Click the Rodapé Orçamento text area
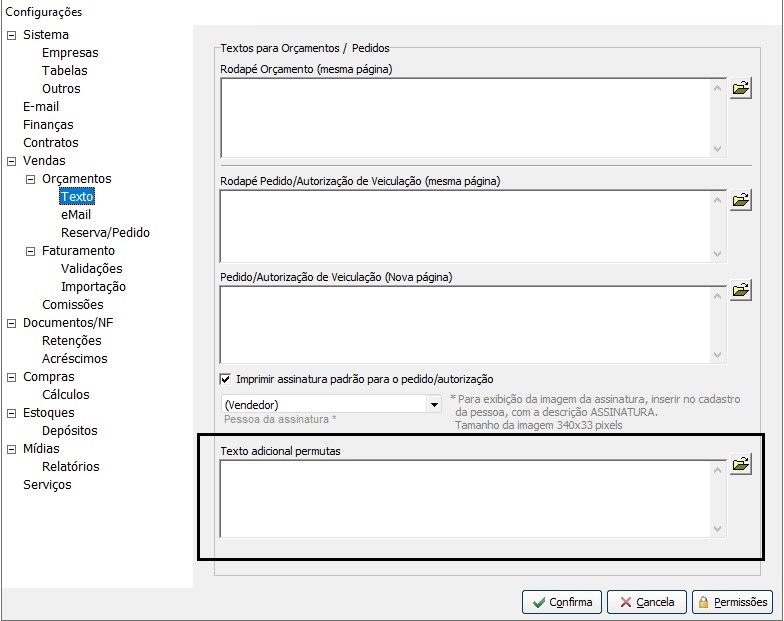The height and width of the screenshot is (621, 784). [465, 117]
